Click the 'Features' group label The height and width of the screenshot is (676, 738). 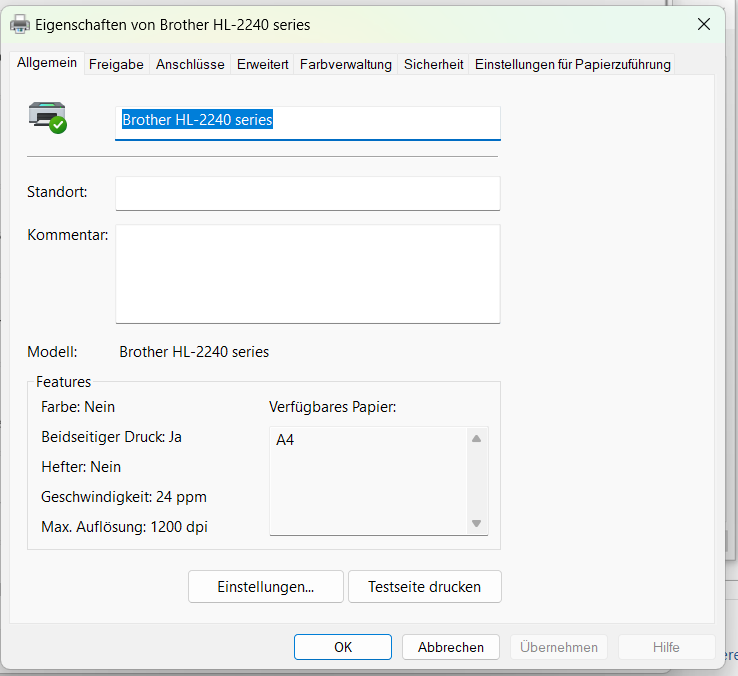[x=63, y=382]
